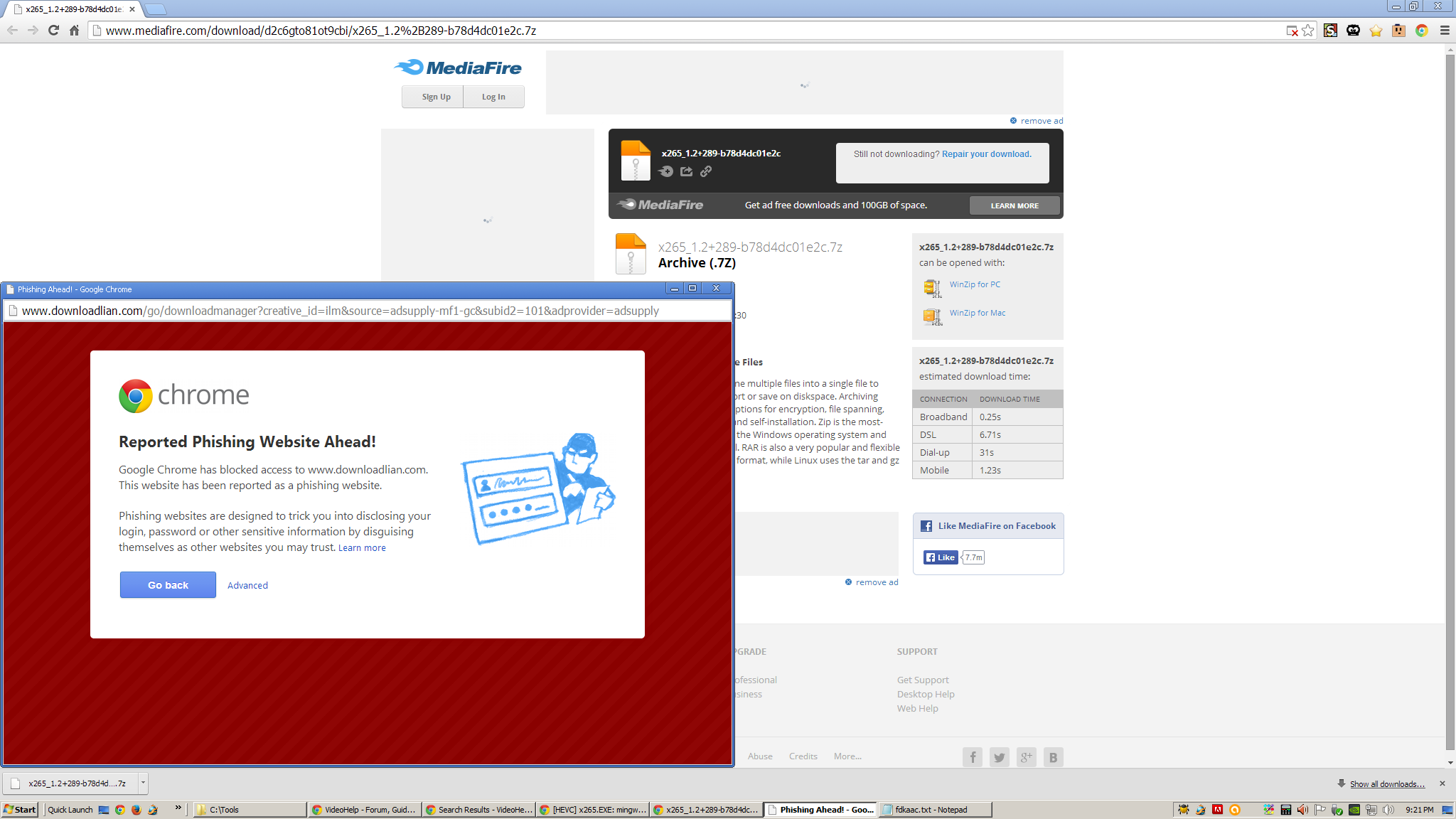Click the Windows Start button
The height and width of the screenshot is (819, 1456).
20,810
